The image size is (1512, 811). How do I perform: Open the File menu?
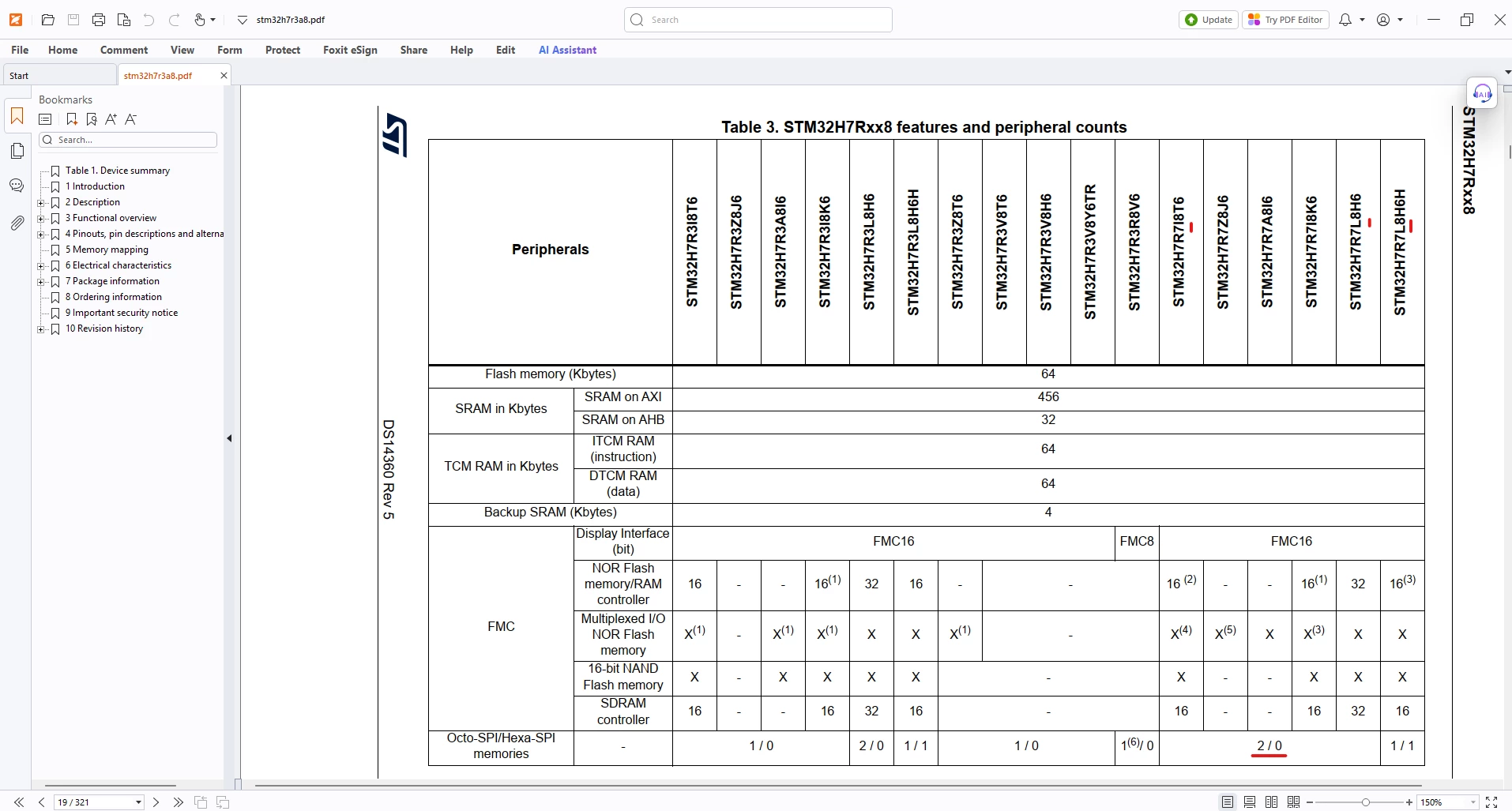pyautogui.click(x=20, y=50)
